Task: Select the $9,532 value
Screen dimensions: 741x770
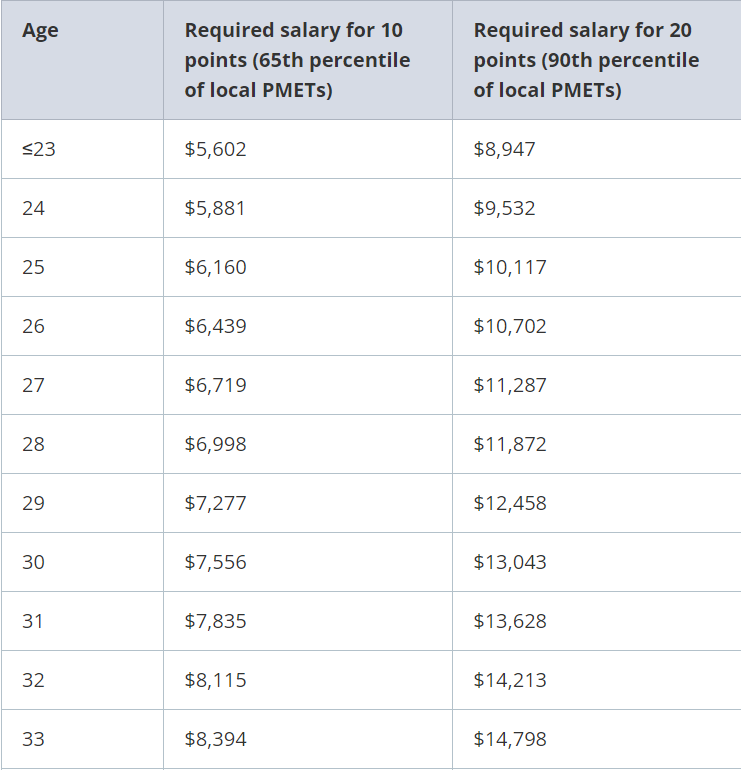Action: point(504,208)
